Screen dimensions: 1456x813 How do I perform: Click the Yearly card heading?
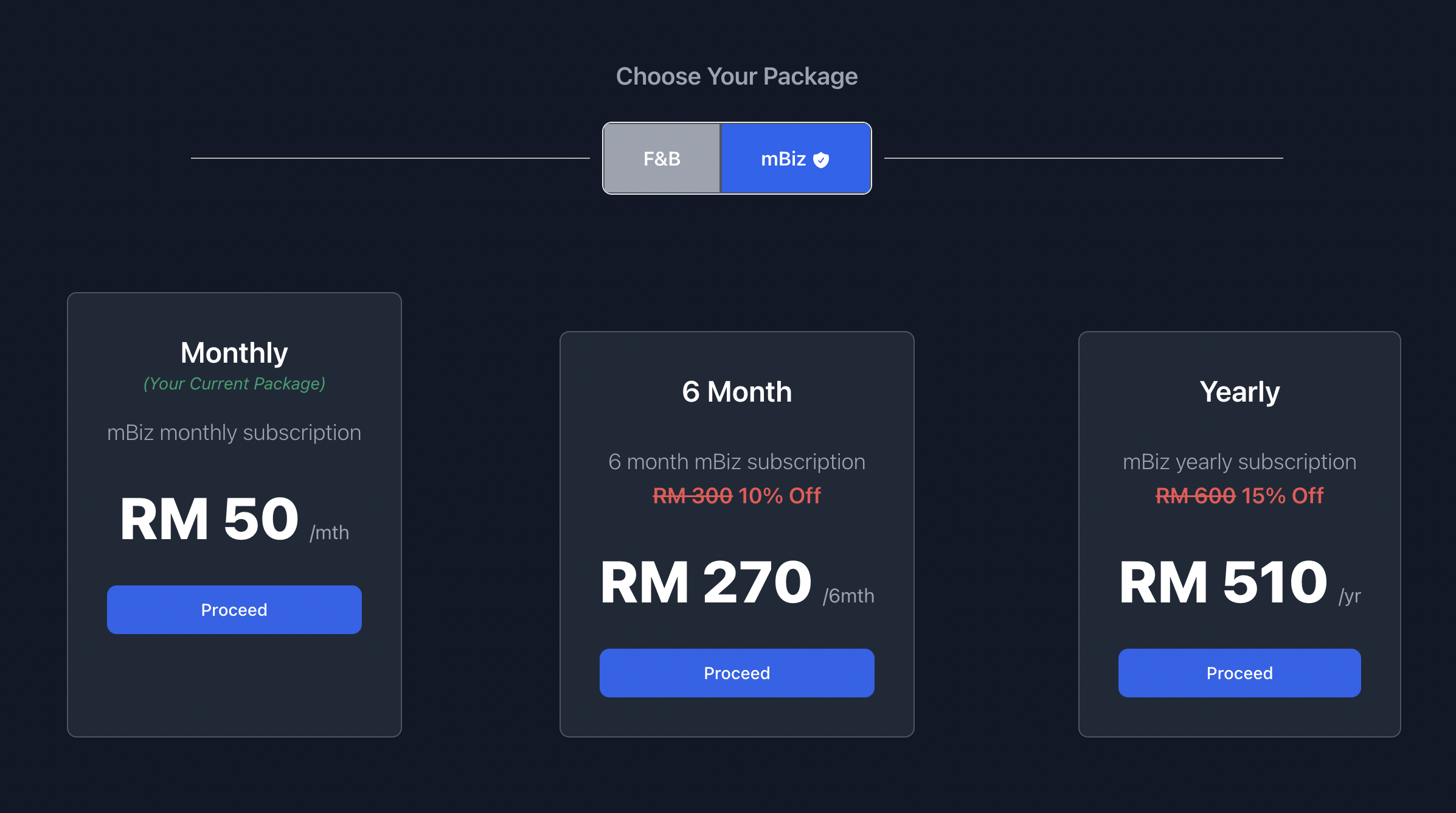pos(1239,392)
